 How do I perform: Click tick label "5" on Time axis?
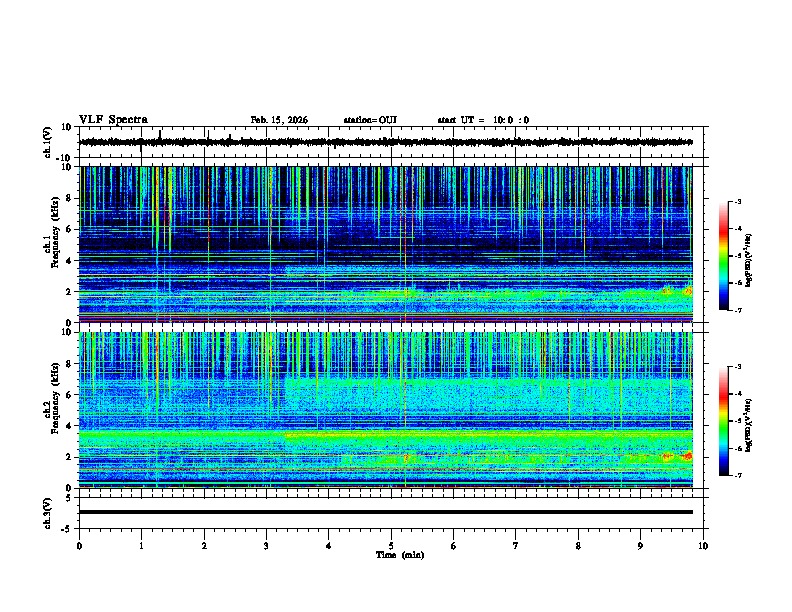[x=391, y=546]
